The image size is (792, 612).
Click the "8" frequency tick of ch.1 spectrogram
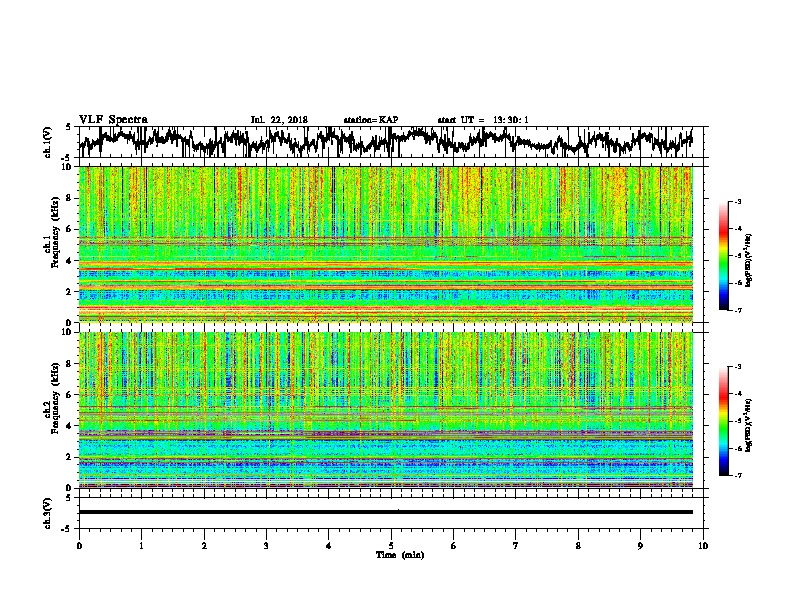70,198
